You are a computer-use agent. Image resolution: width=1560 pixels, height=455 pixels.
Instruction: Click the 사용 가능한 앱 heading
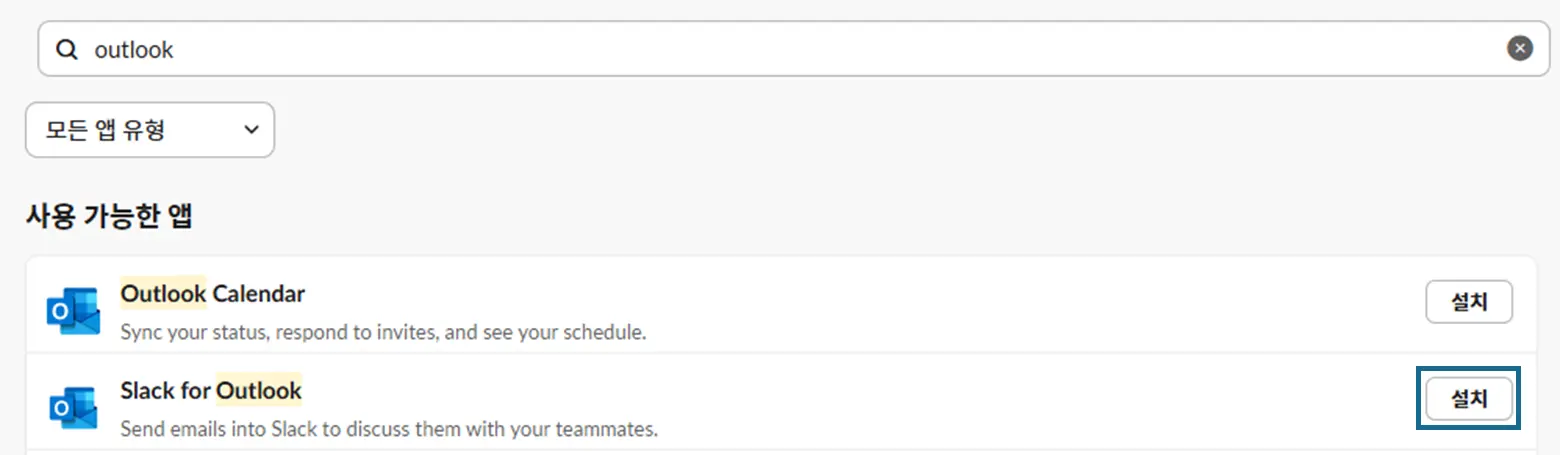109,216
